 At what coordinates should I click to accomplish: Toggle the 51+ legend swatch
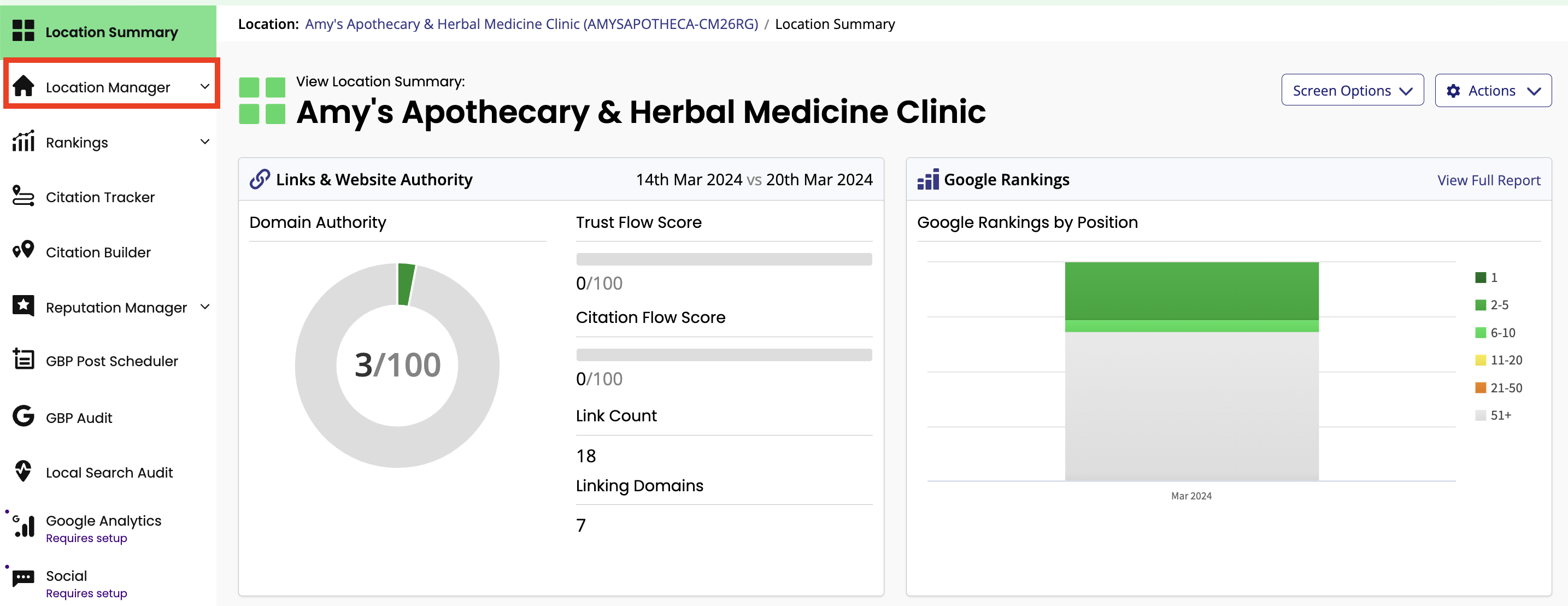1481,415
